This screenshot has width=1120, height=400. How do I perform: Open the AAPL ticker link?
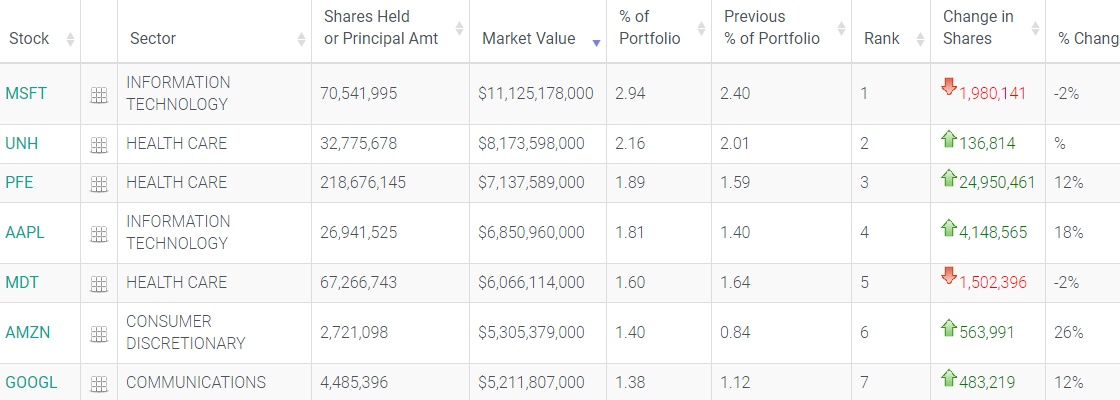(x=25, y=232)
